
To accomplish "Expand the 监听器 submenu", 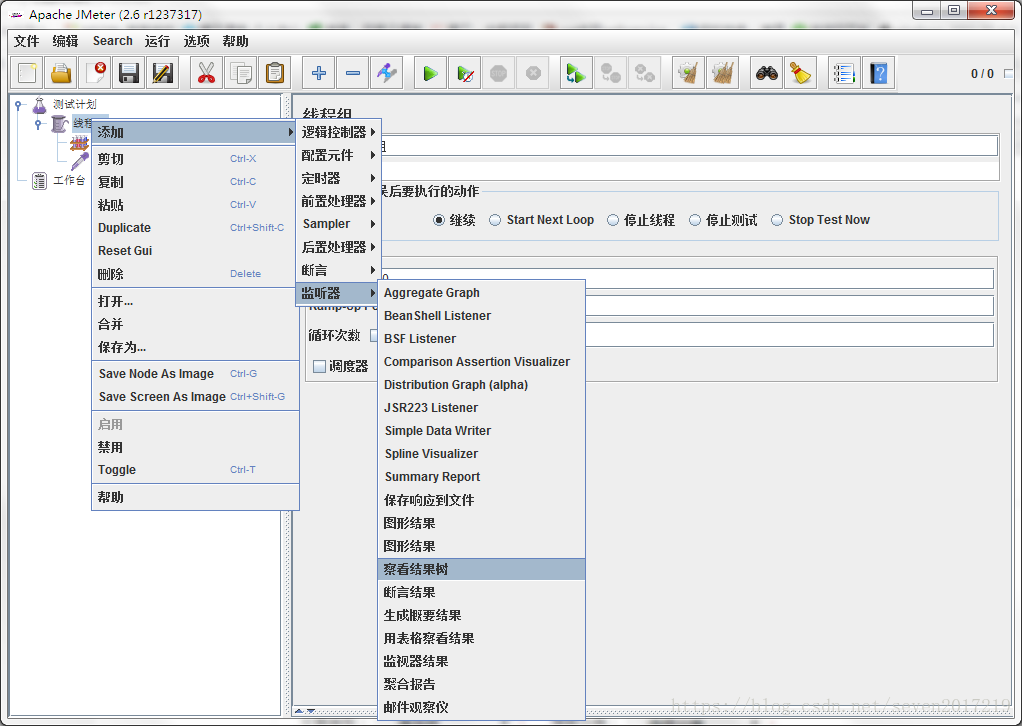I will 338,293.
